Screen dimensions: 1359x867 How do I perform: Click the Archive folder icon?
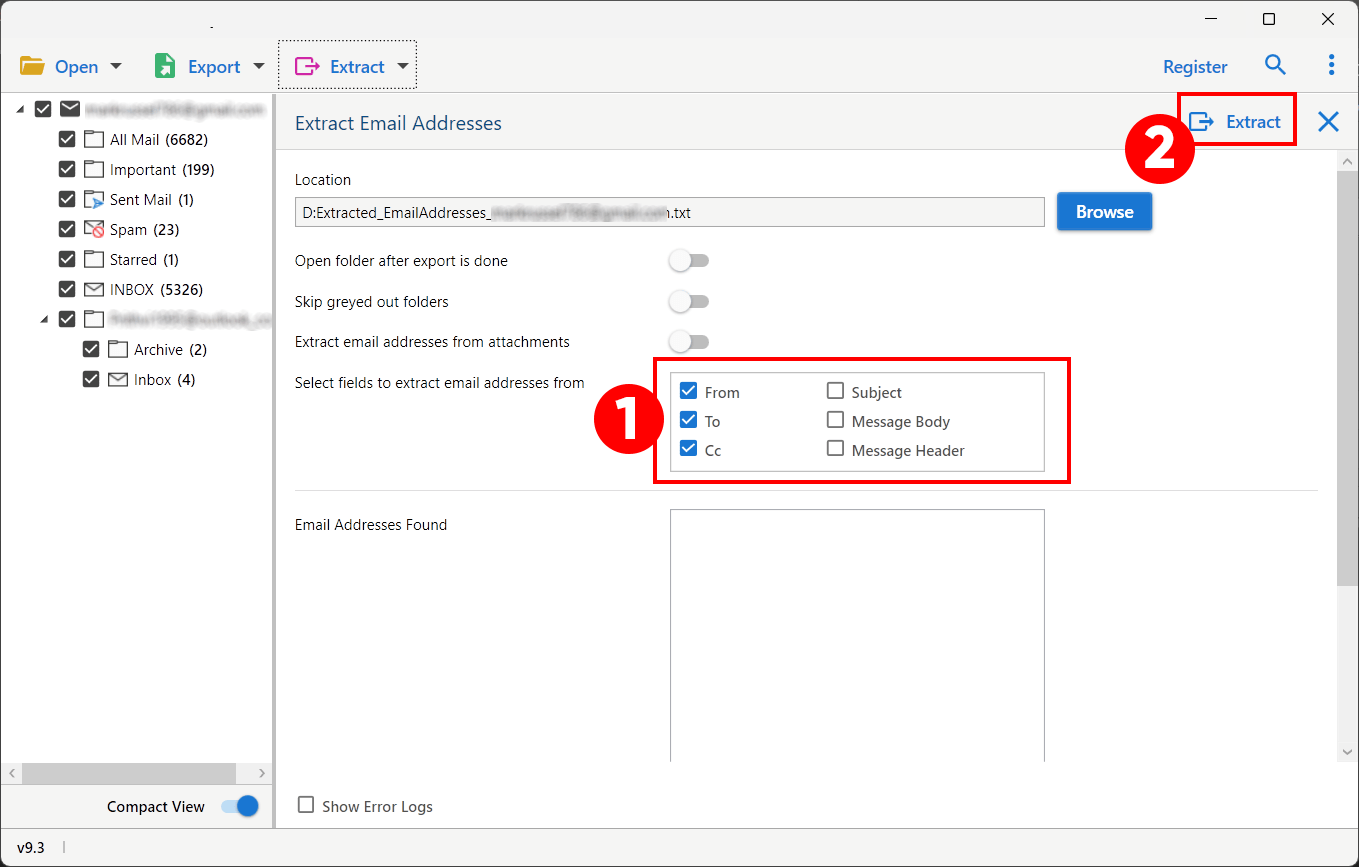coord(118,349)
